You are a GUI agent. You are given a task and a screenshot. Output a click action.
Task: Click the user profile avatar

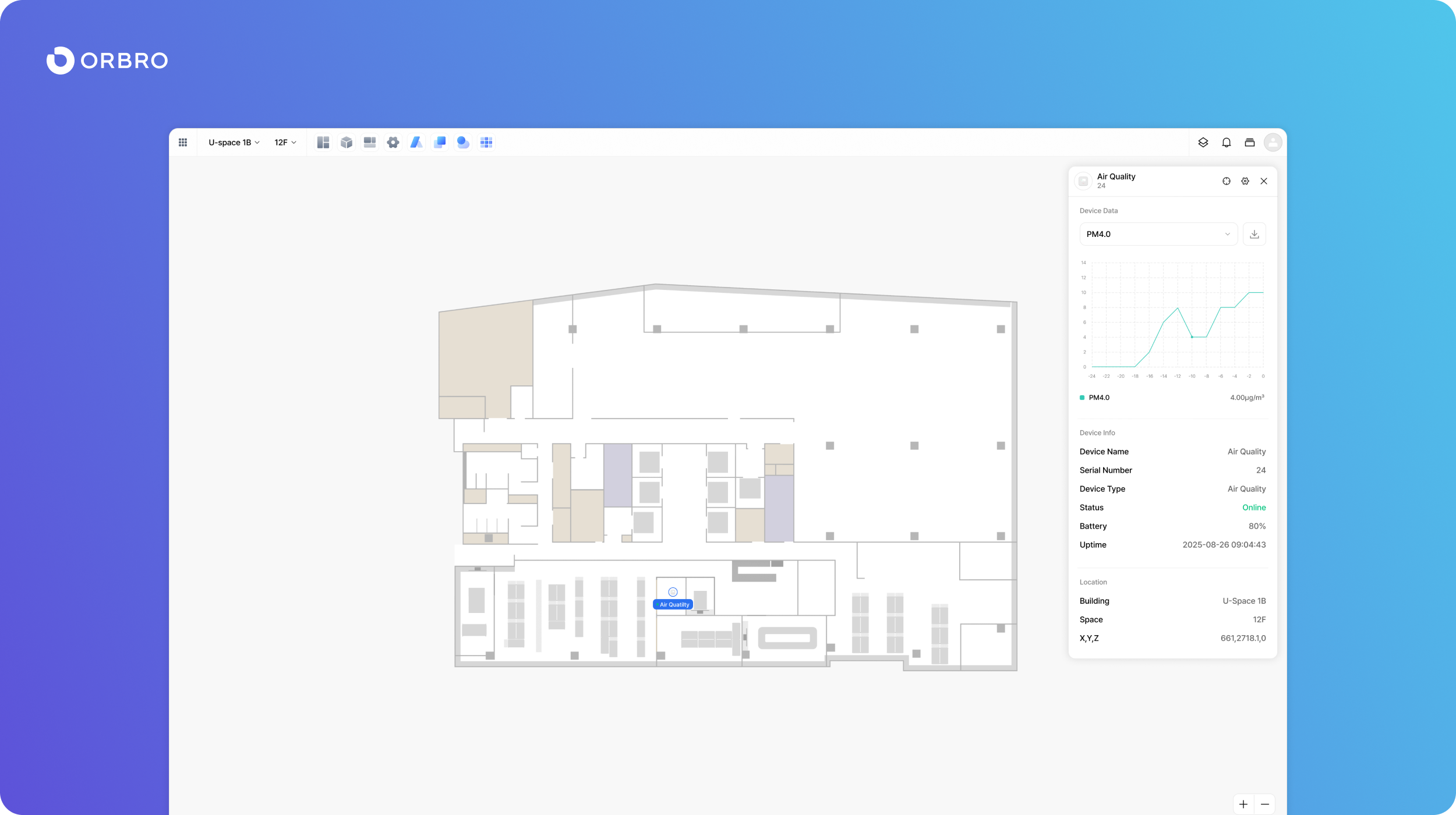1273,143
